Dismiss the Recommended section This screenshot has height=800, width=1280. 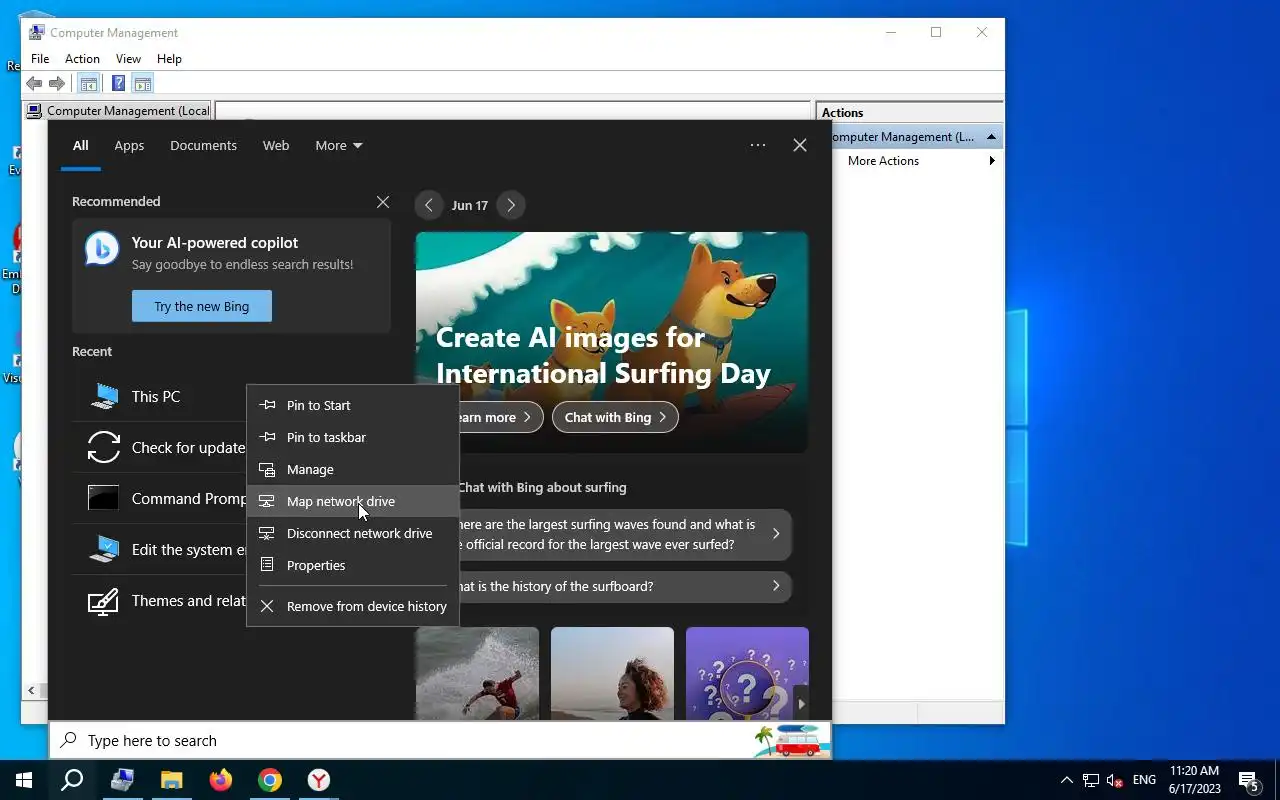383,202
